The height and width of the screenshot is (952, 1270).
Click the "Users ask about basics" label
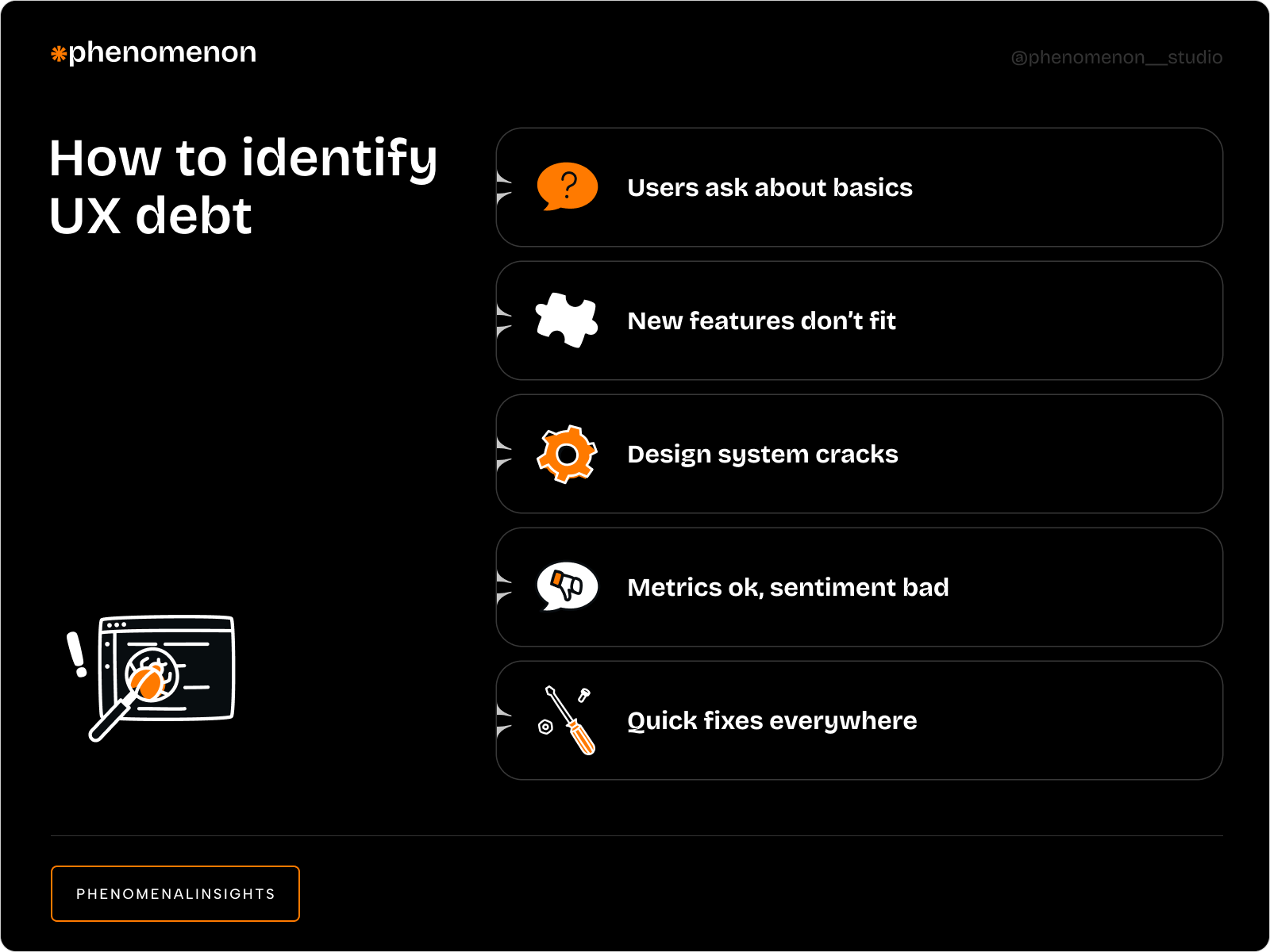769,187
